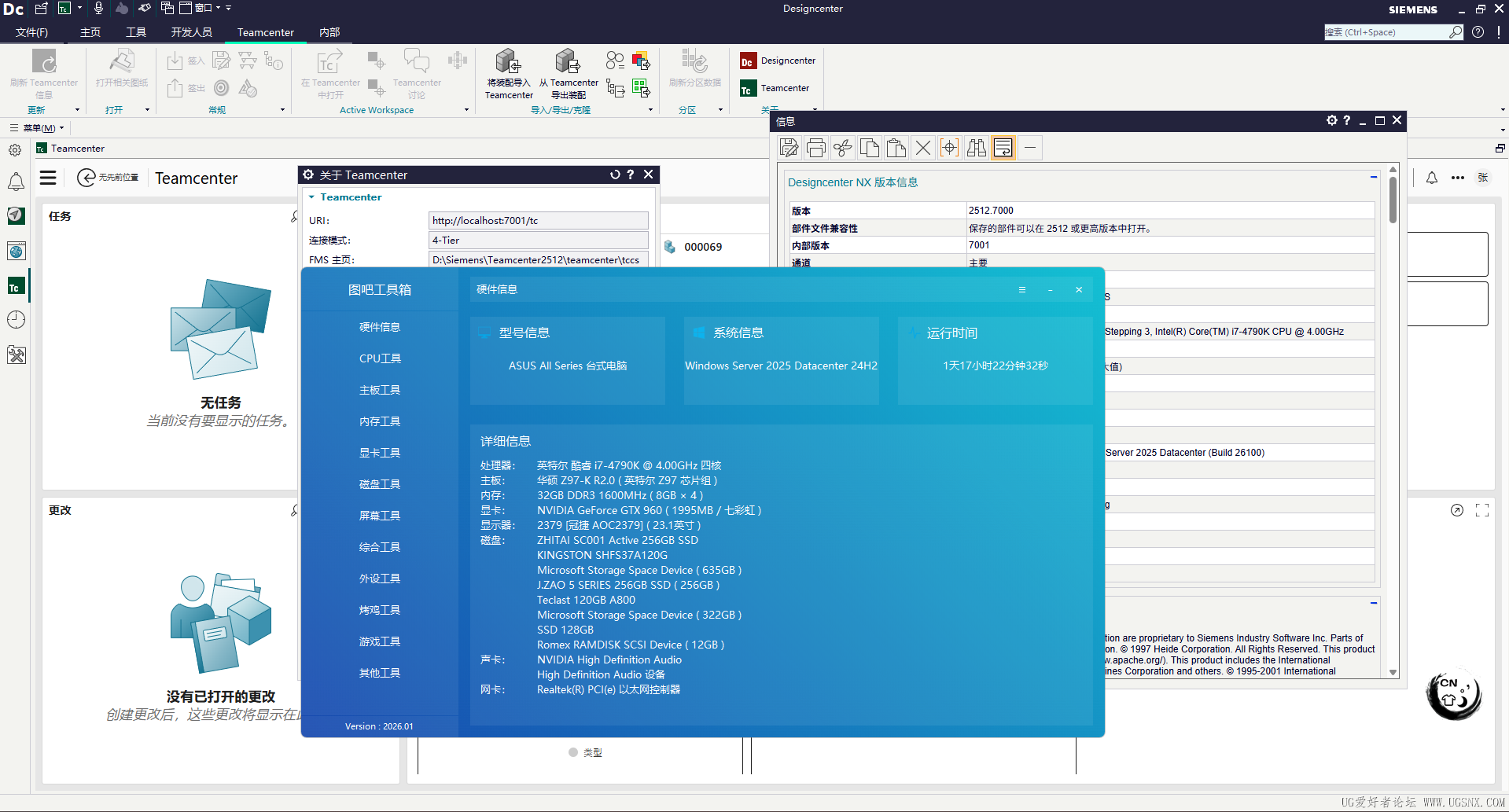Expand the 更新 group dropdown arrow

pyautogui.click(x=77, y=110)
